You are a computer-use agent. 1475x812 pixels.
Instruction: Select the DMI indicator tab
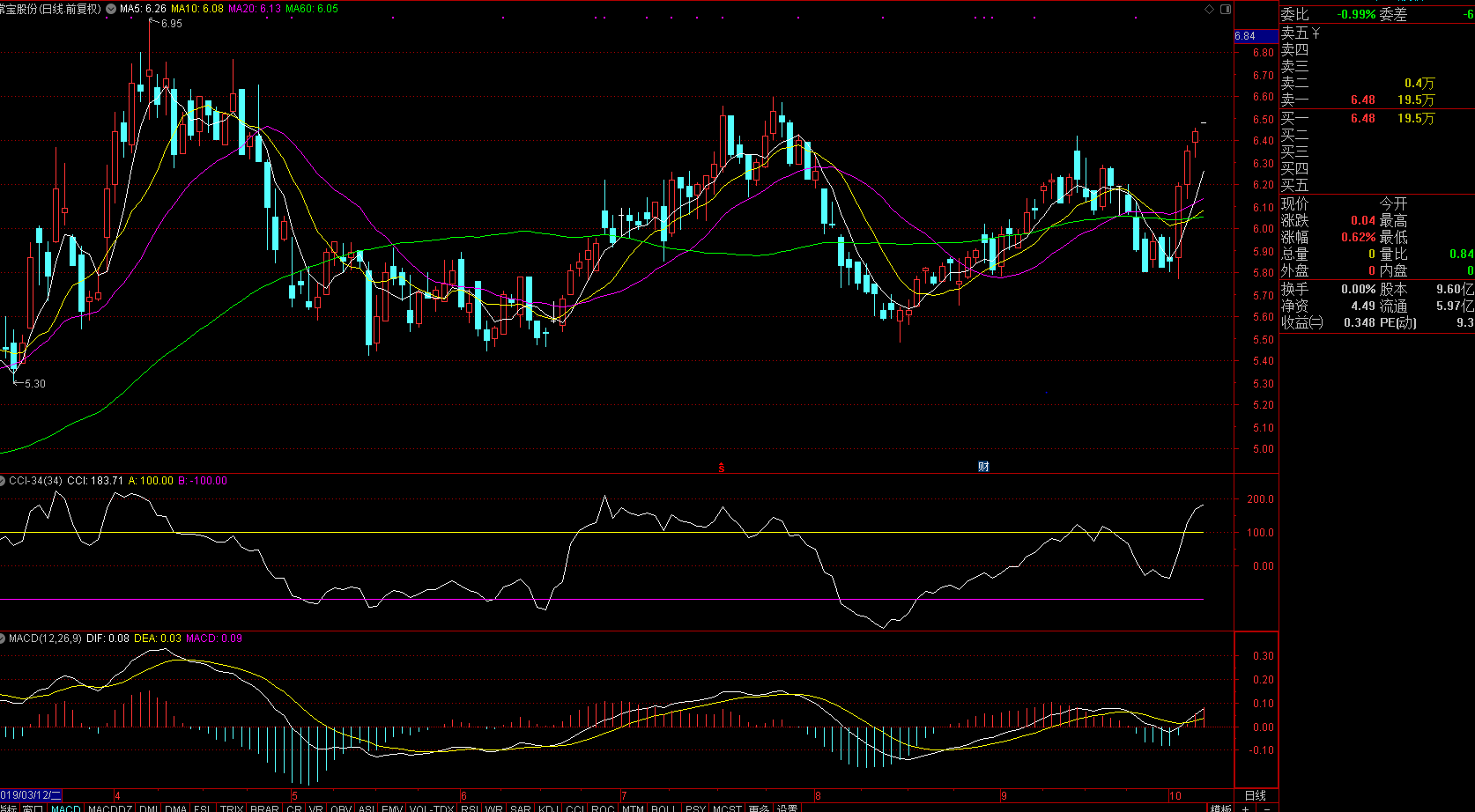click(149, 808)
